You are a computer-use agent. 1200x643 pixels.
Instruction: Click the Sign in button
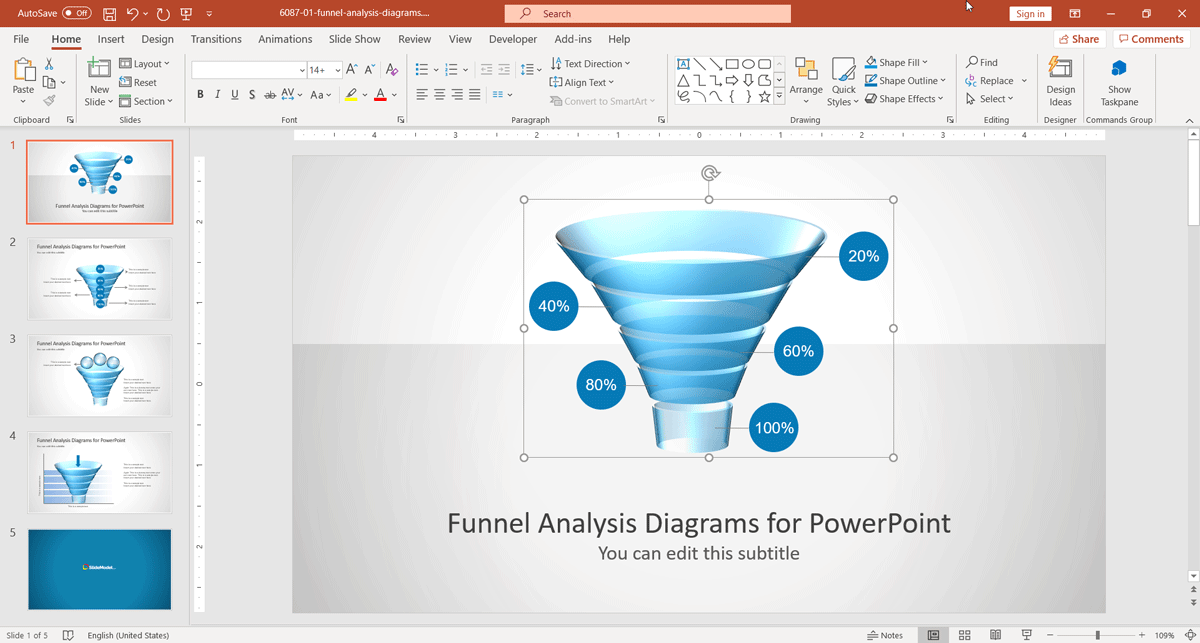[x=1029, y=14]
